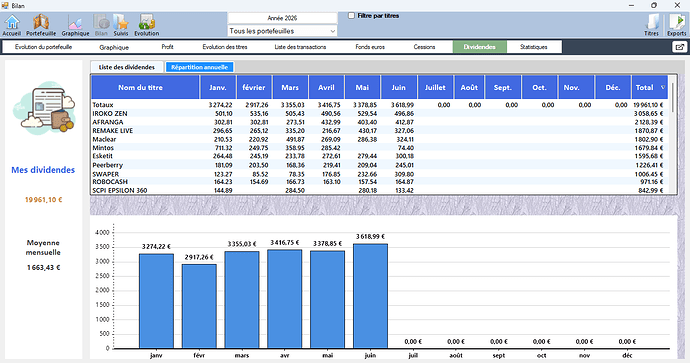
Task: Switch to the Profit tab
Action: (x=167, y=47)
